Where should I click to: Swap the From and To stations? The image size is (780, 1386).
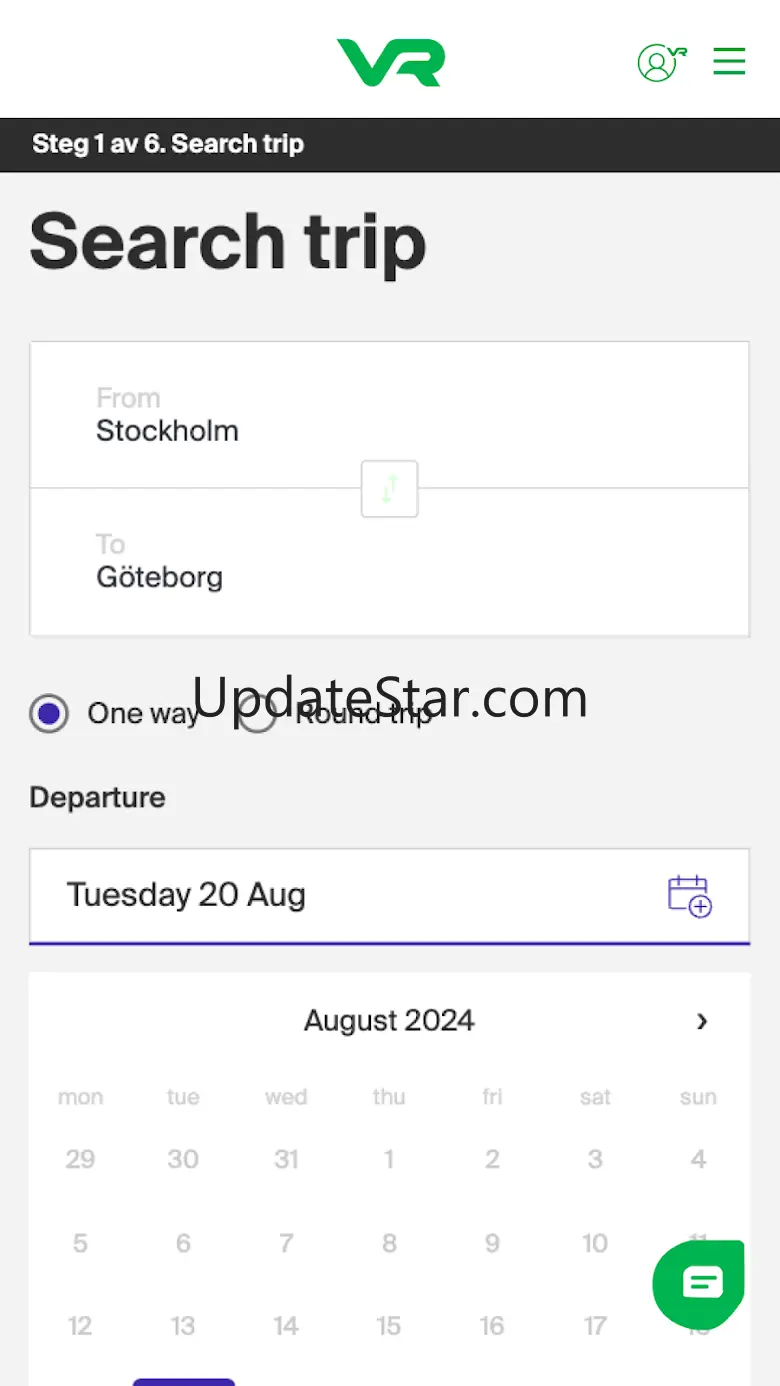[389, 489]
